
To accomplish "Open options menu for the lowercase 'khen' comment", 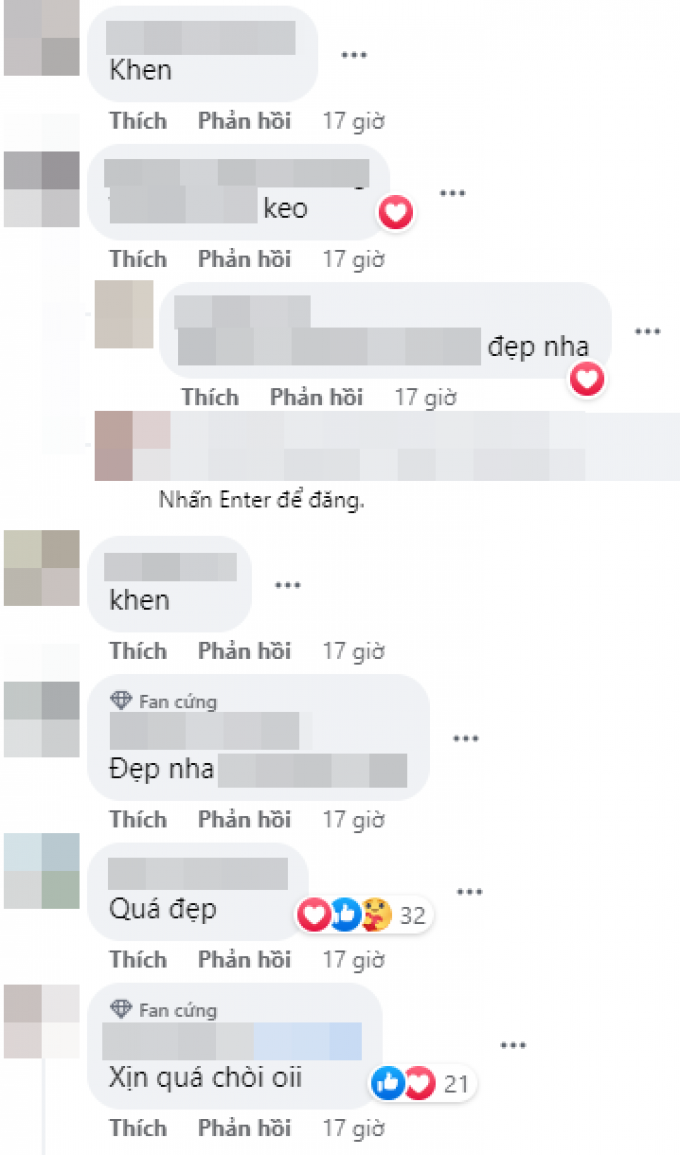I will tap(287, 586).
